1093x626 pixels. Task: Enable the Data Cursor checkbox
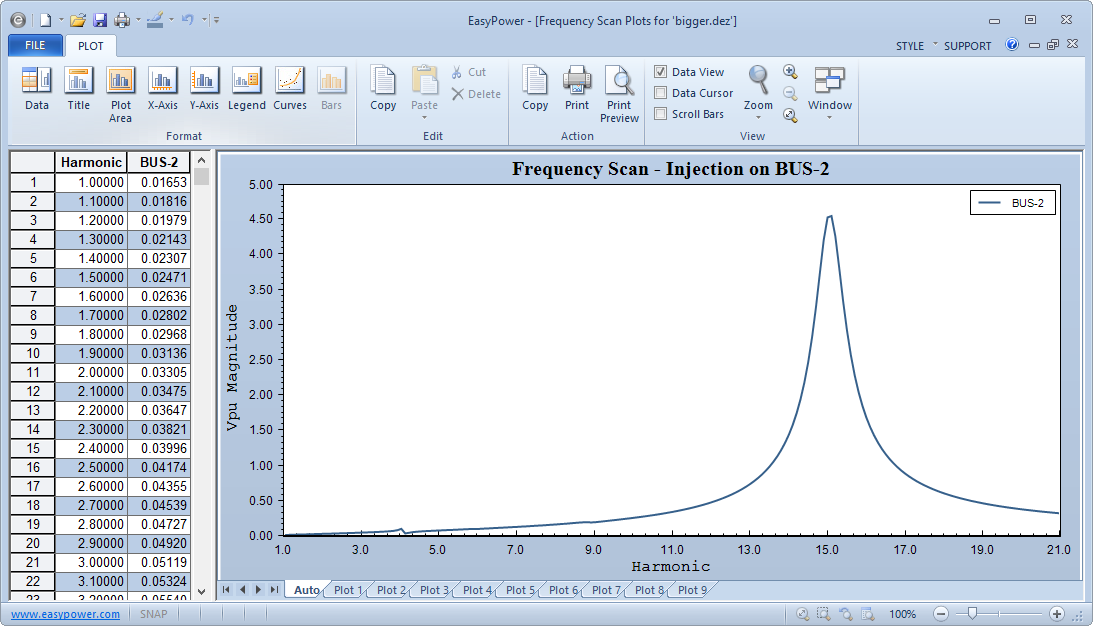tap(661, 93)
